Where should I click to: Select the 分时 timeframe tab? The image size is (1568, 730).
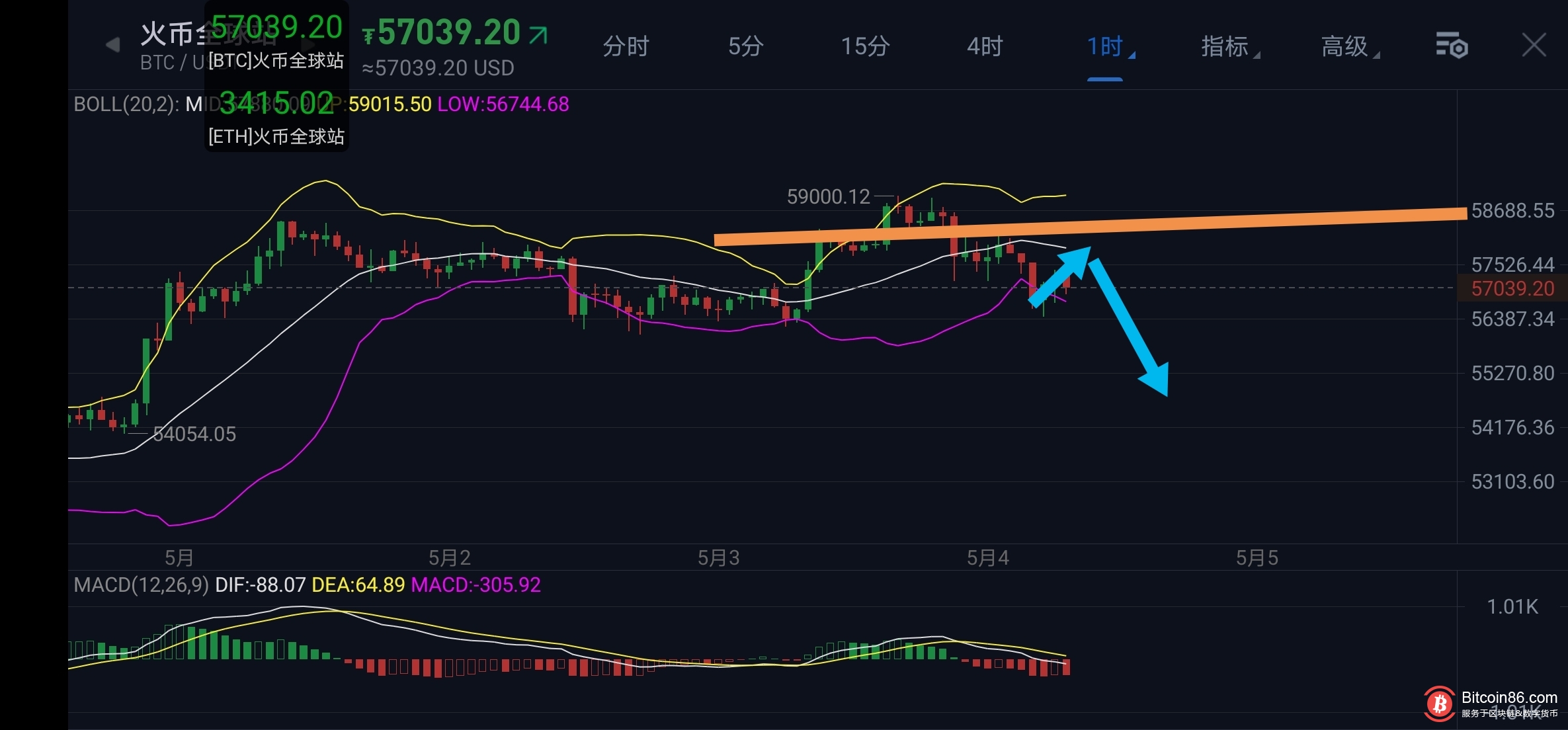click(626, 46)
